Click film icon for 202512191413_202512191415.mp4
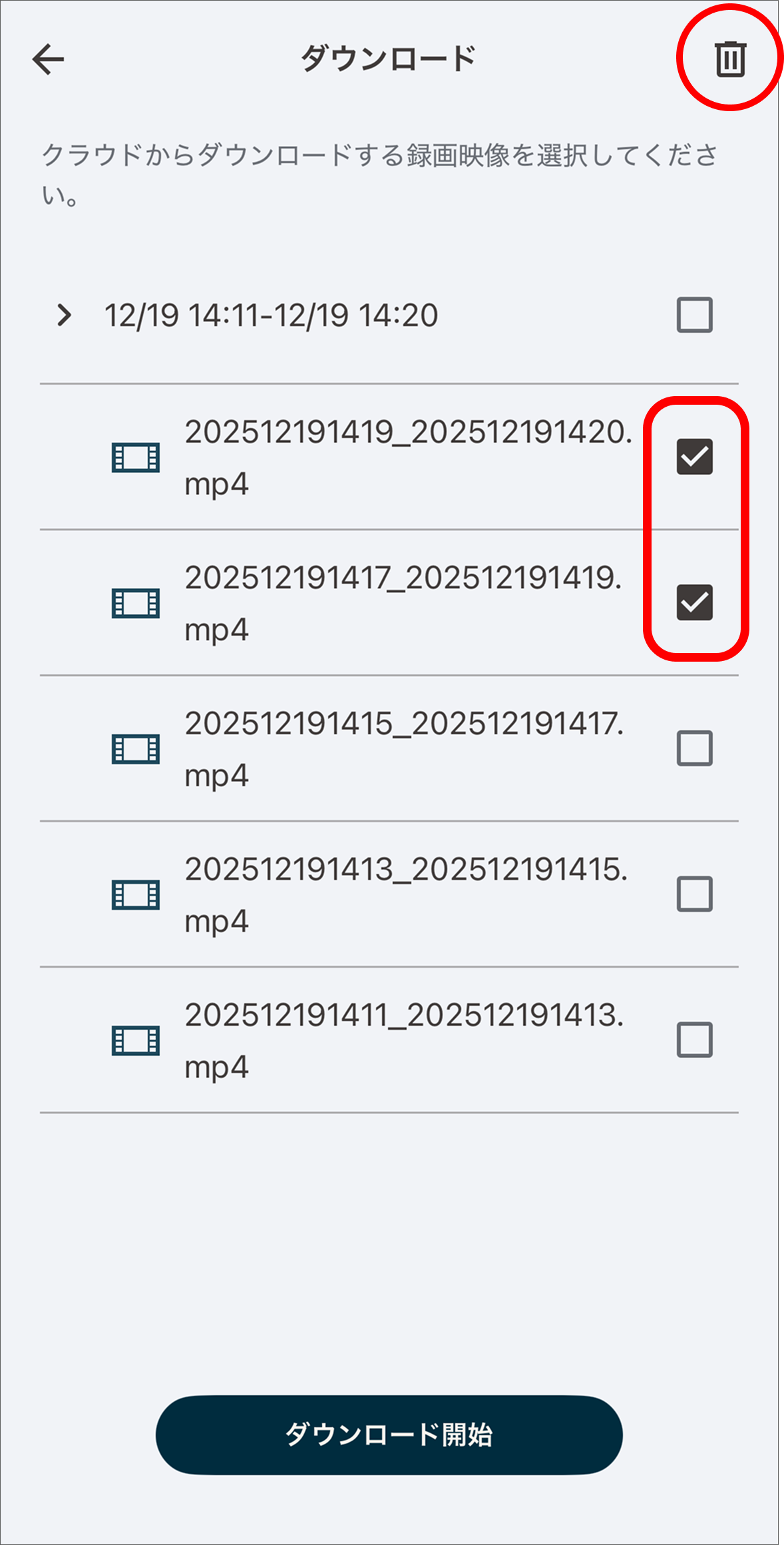The height and width of the screenshot is (1545, 784). click(136, 895)
